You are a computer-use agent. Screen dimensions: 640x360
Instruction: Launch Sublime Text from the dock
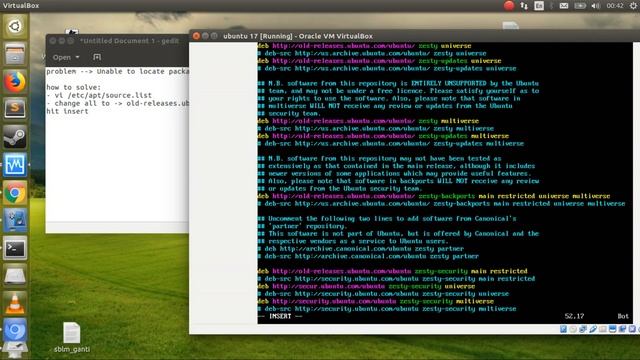pos(15,109)
